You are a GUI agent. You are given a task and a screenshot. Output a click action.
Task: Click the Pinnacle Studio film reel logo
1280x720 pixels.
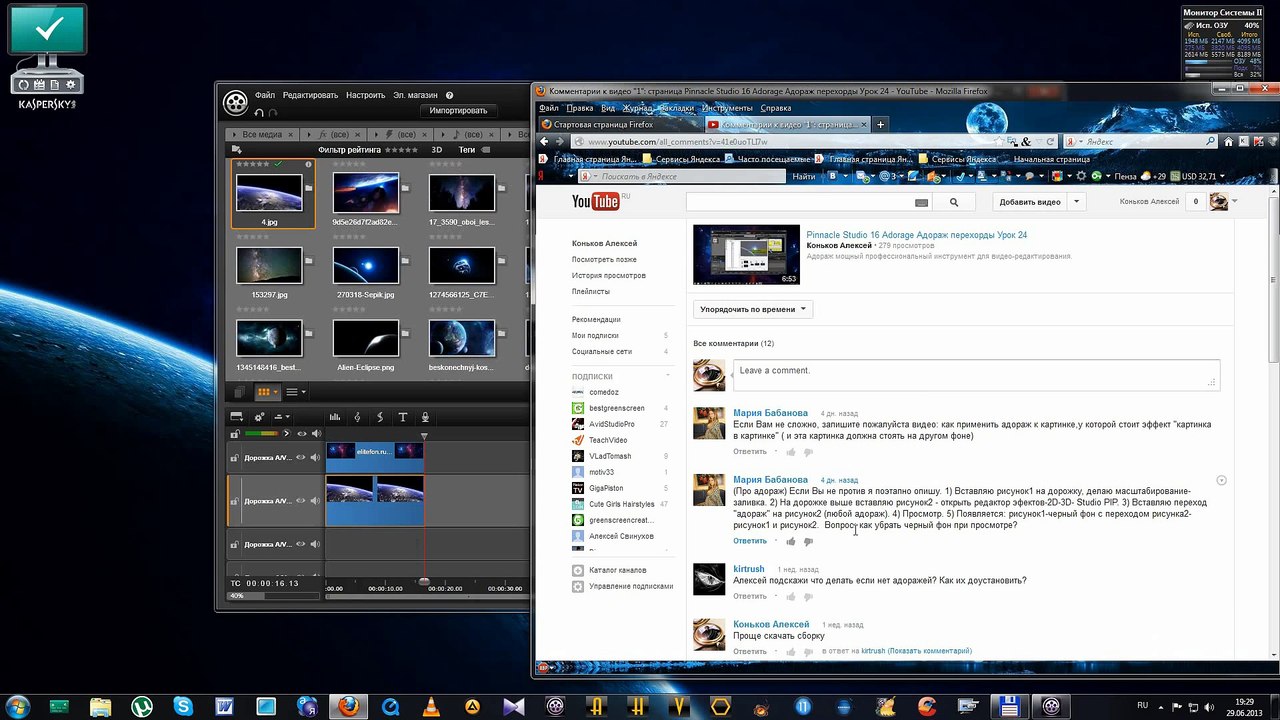235,103
